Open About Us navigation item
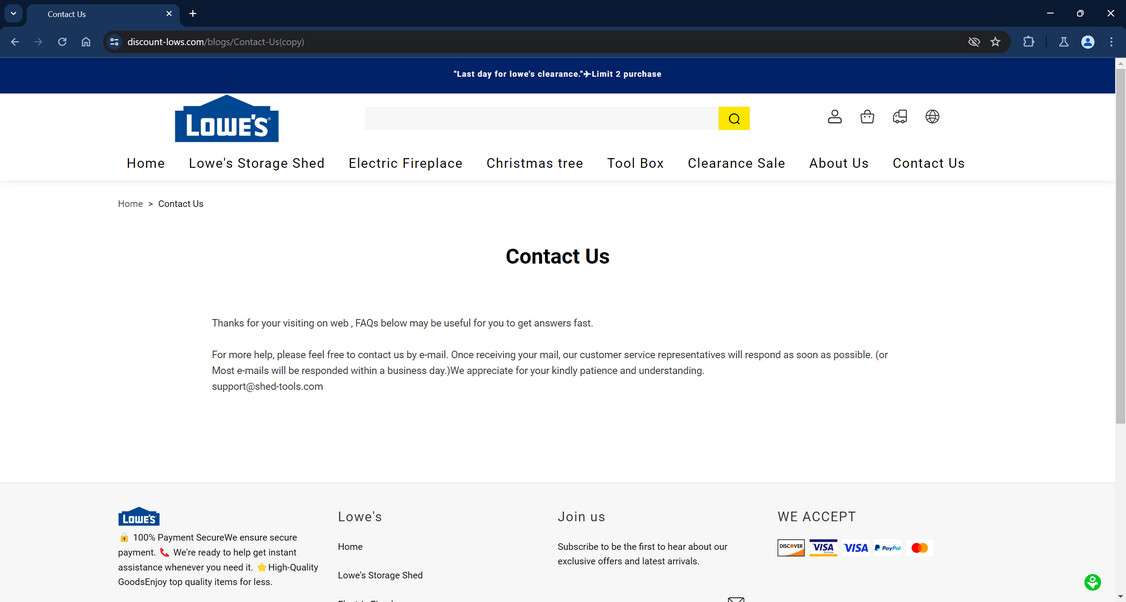The width and height of the screenshot is (1126, 602). 839,163
